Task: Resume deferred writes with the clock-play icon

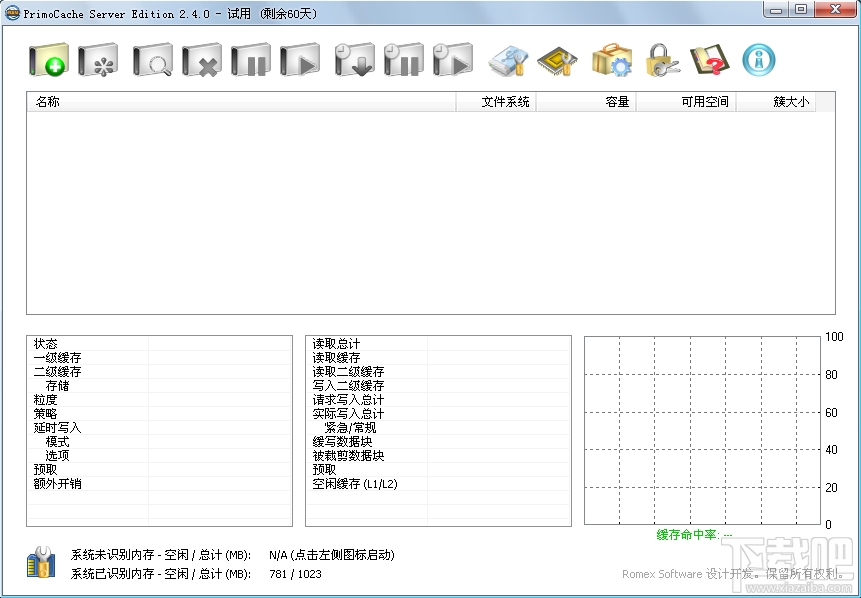Action: [x=453, y=59]
